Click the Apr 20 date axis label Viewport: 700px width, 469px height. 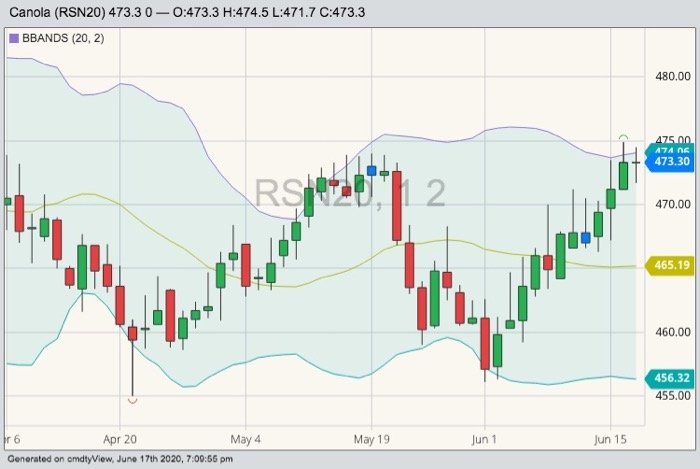pos(120,440)
